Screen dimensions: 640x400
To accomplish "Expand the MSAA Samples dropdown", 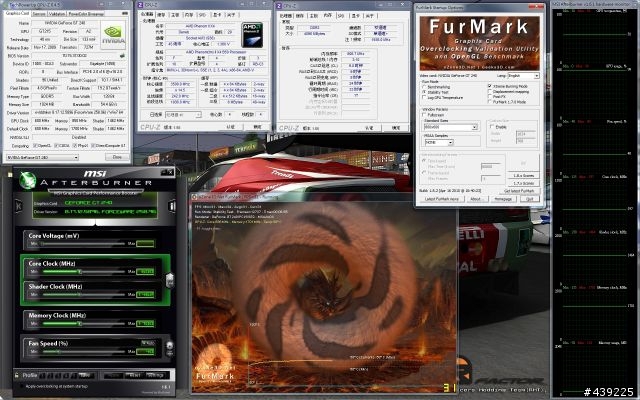I will 439,142.
